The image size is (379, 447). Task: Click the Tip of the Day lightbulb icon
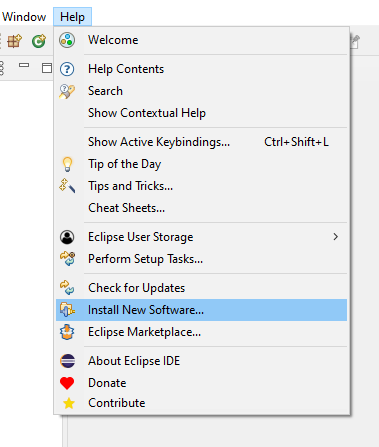tap(67, 164)
